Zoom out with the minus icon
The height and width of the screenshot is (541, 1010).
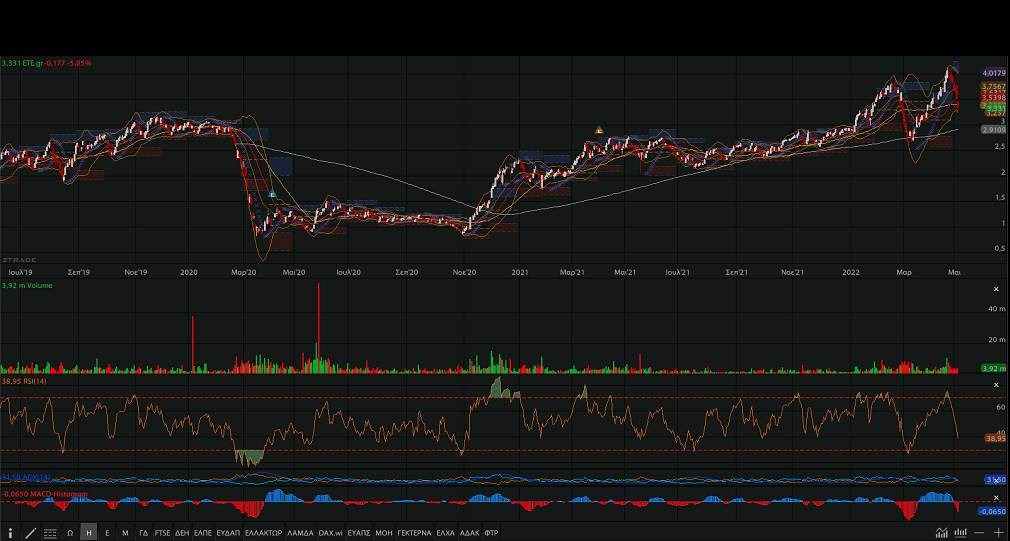[x=980, y=533]
